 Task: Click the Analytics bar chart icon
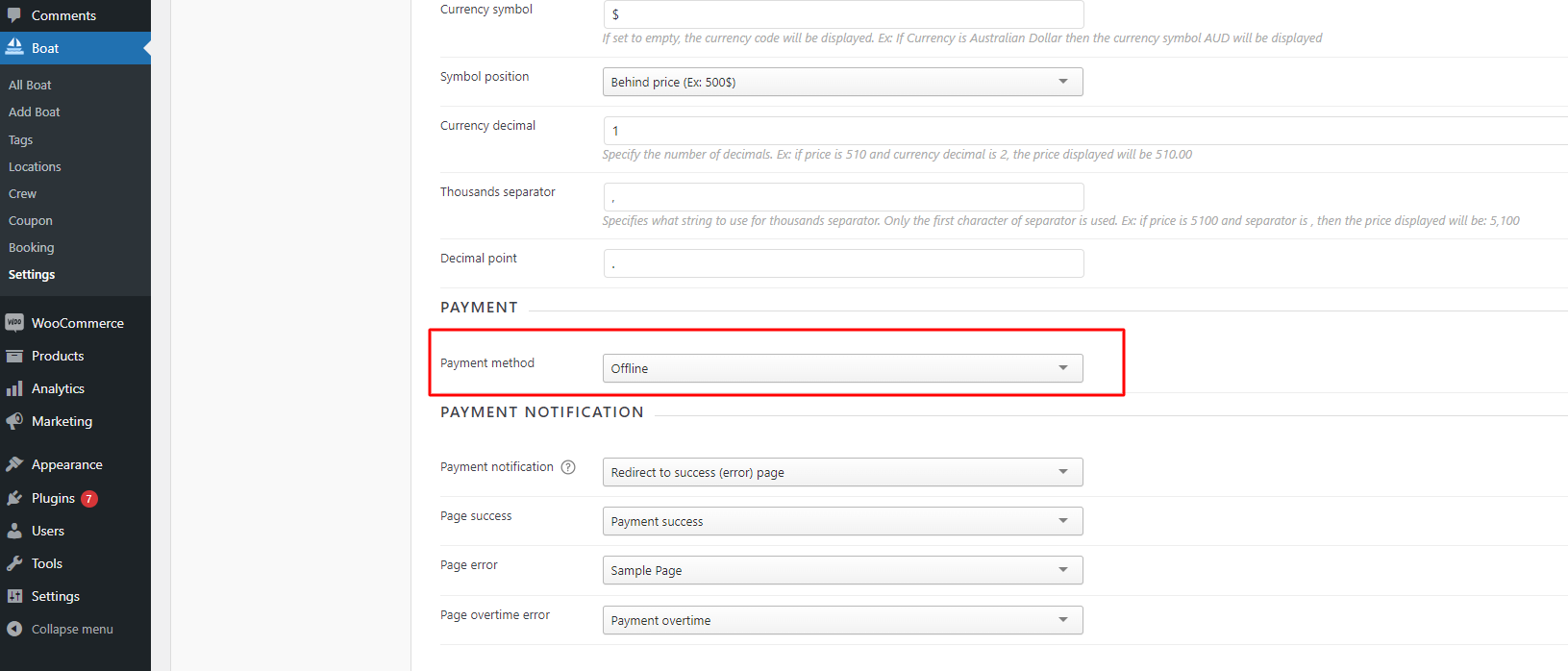pos(14,388)
